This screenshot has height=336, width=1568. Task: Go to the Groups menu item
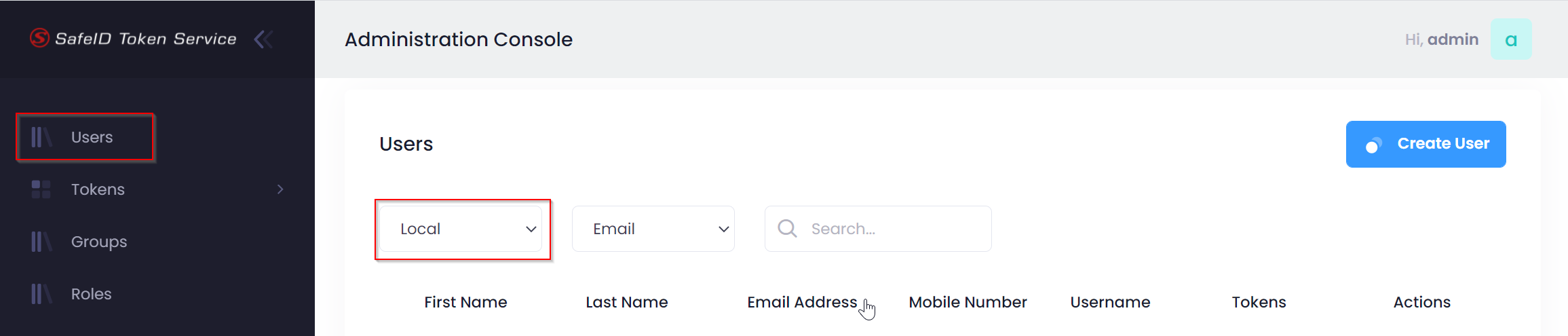[x=99, y=242]
